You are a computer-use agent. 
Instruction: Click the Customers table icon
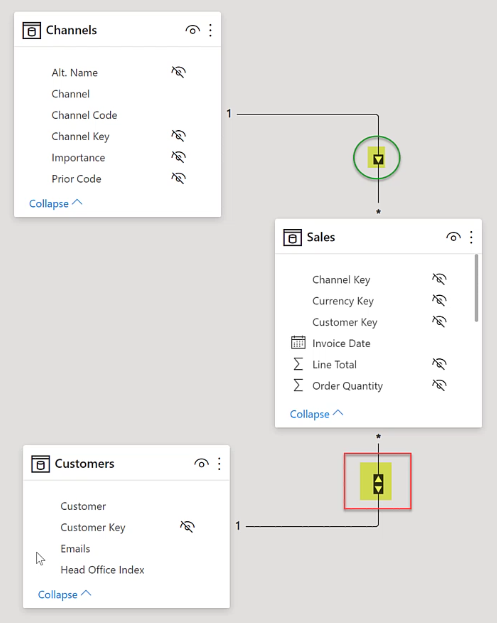[x=40, y=464]
